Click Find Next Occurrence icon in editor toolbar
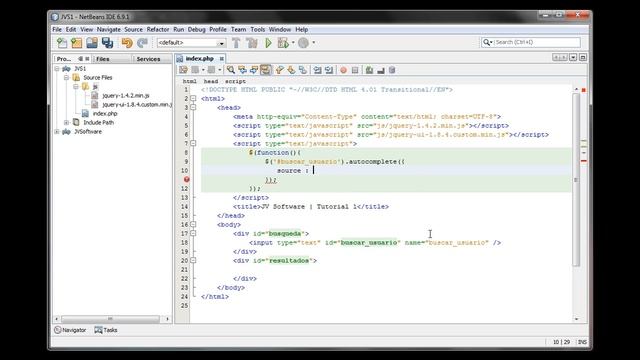Screen dimensions: 640x360 [254, 70]
